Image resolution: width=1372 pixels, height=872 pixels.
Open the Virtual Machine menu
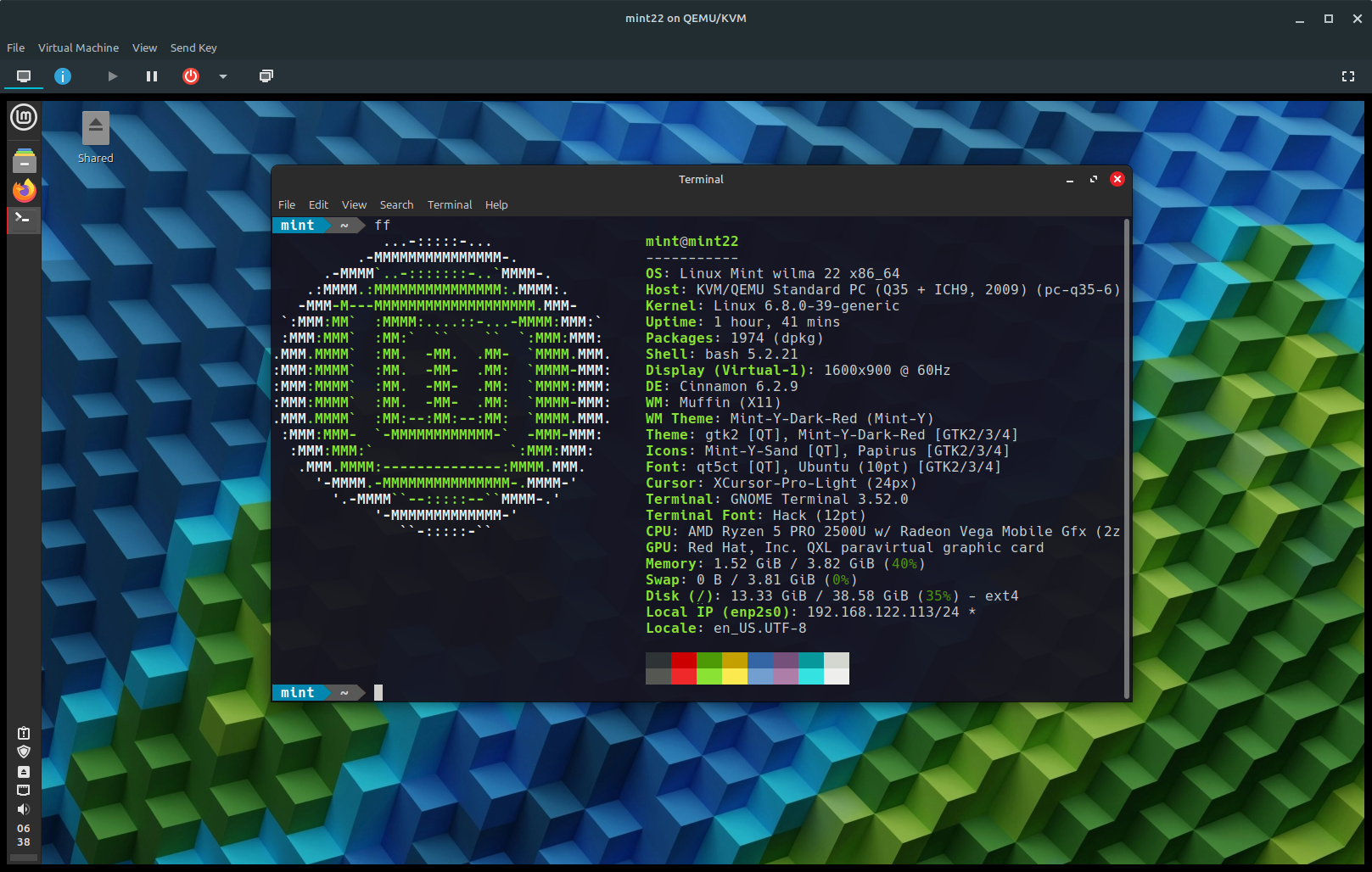point(78,48)
